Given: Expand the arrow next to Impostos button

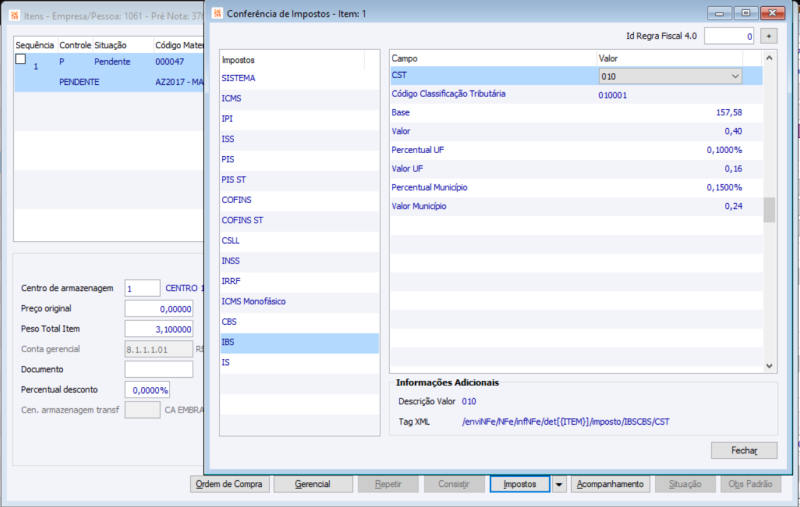Looking at the screenshot, I should point(559,484).
